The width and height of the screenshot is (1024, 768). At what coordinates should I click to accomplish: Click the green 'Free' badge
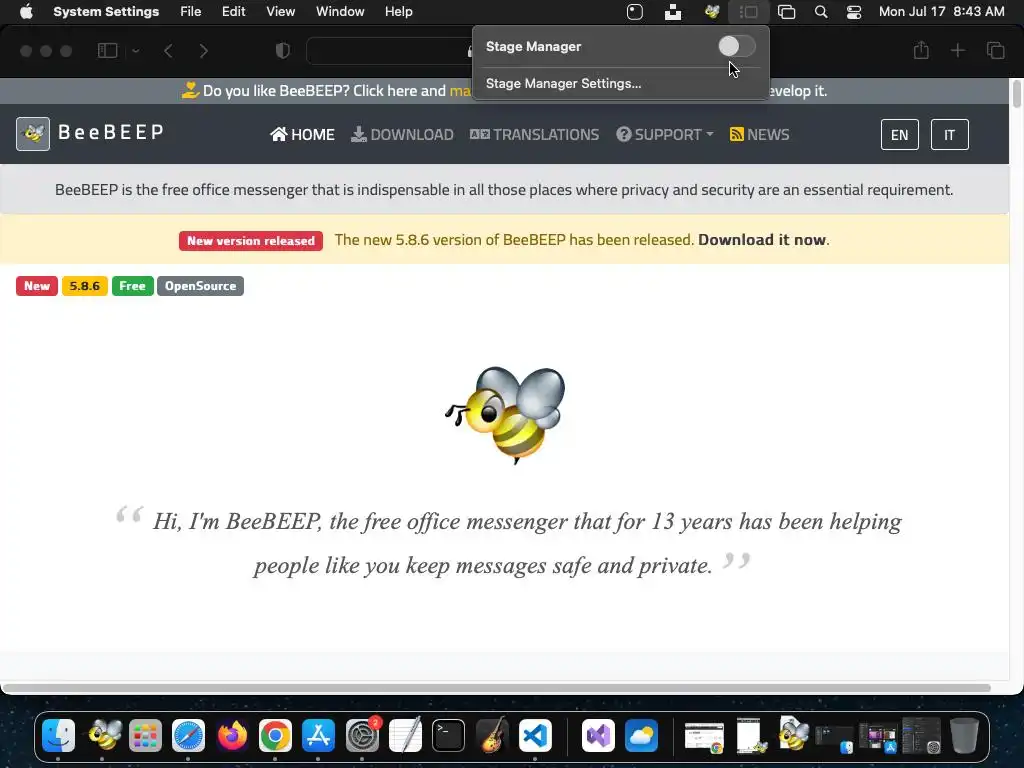pyautogui.click(x=133, y=286)
